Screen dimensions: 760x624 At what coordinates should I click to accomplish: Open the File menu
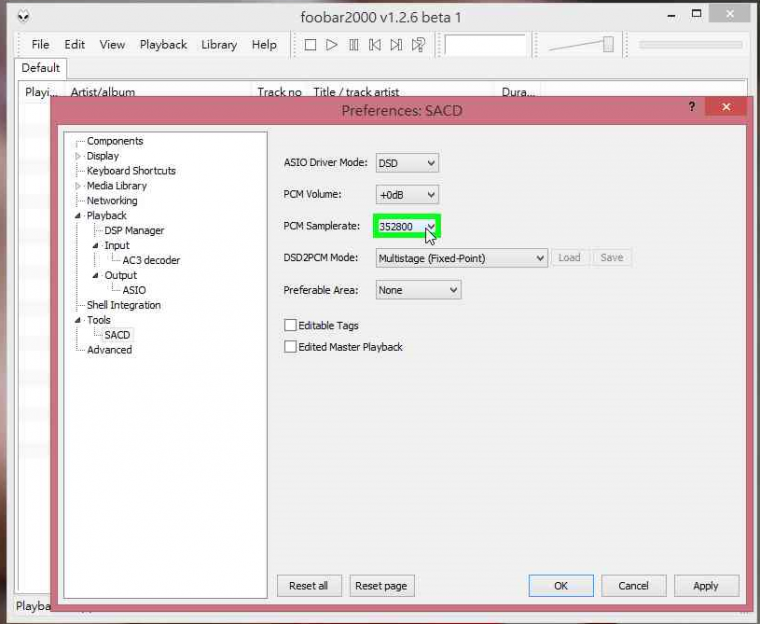pos(40,45)
